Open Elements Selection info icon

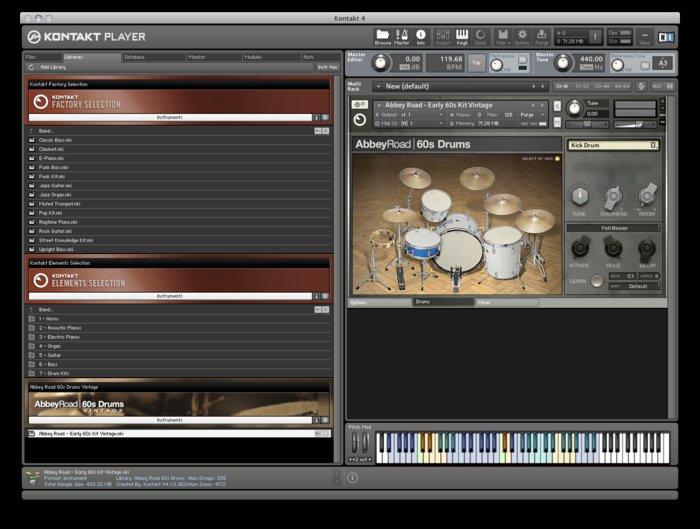[317, 296]
